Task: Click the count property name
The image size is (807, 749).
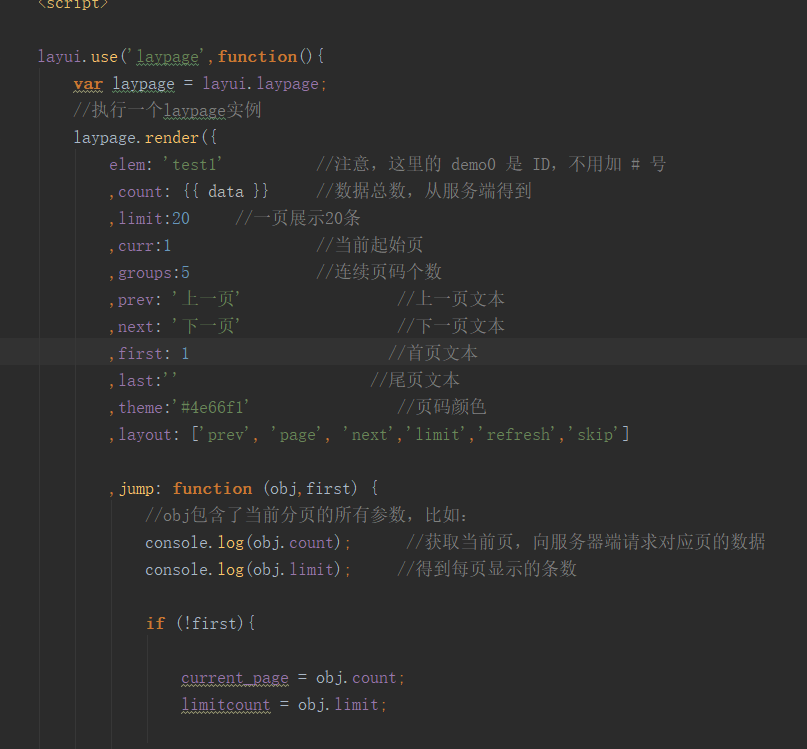Action: pyautogui.click(x=140, y=192)
